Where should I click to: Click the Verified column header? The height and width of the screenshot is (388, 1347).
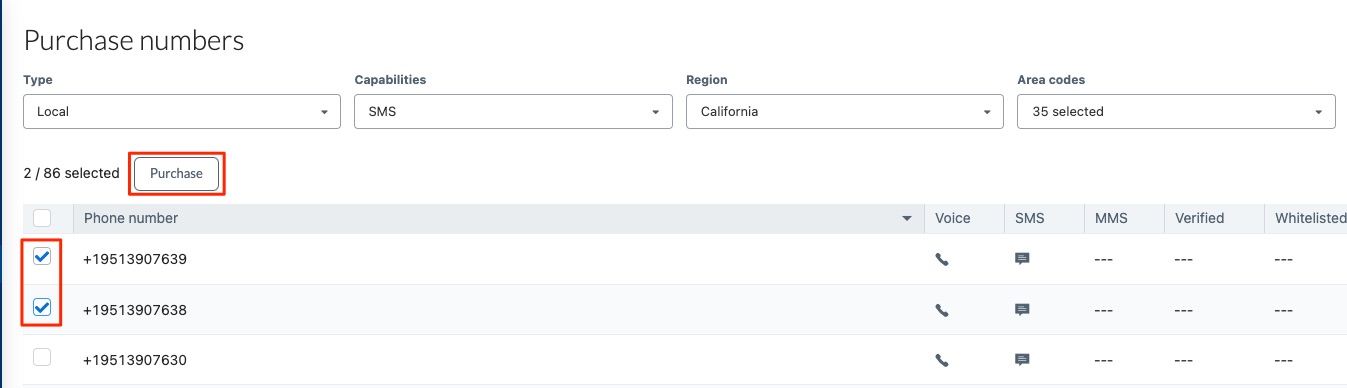1199,218
